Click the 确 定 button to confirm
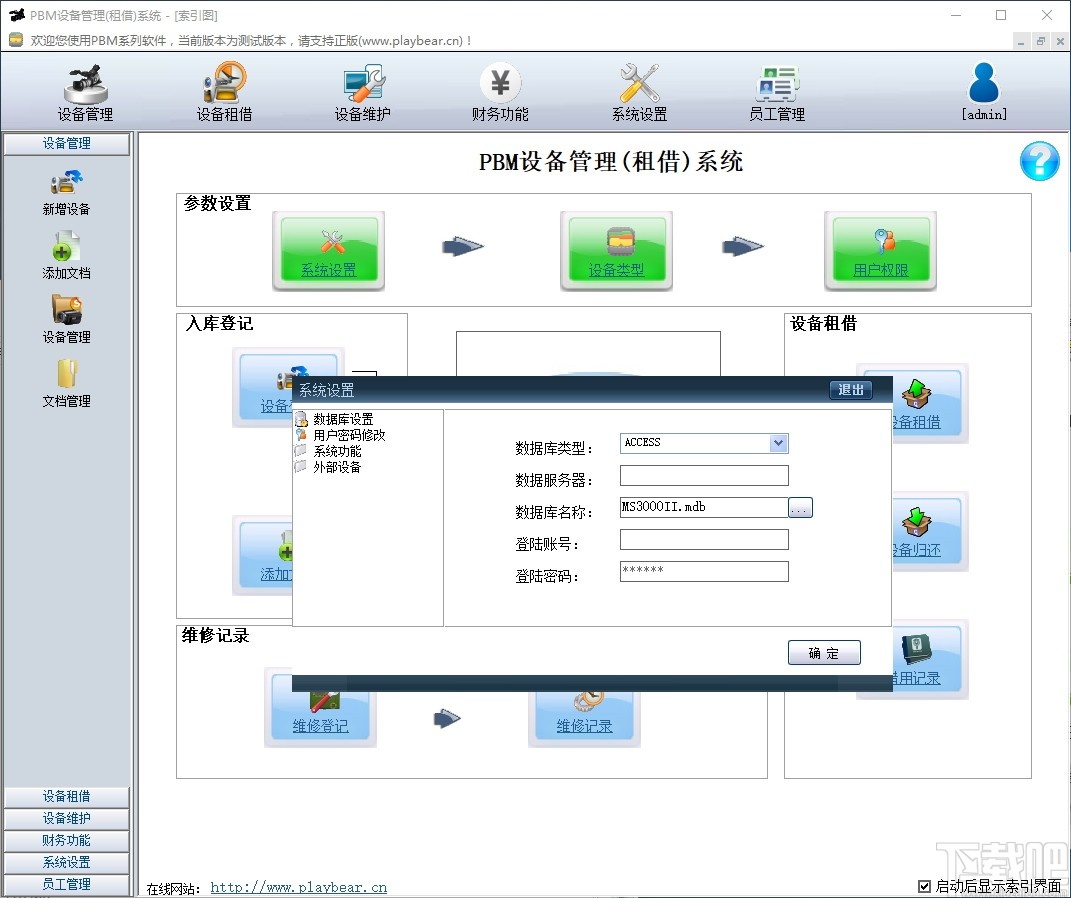Image resolution: width=1071 pixels, height=898 pixels. [x=824, y=652]
